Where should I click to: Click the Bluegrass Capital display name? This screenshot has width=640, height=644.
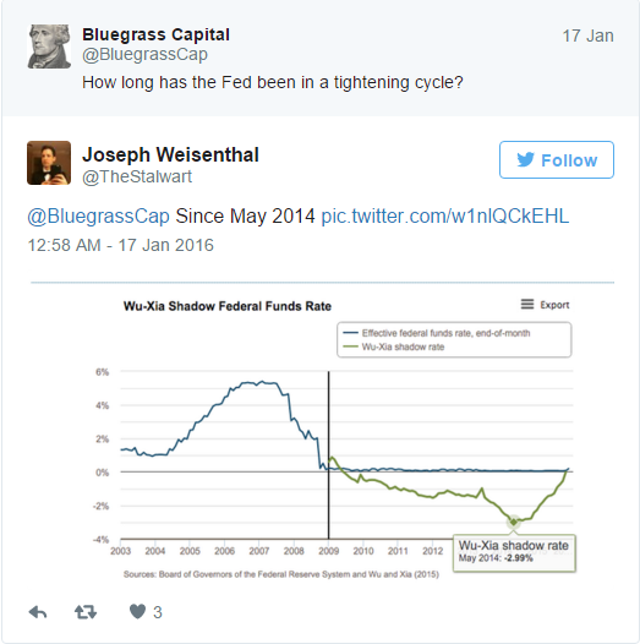coord(156,34)
